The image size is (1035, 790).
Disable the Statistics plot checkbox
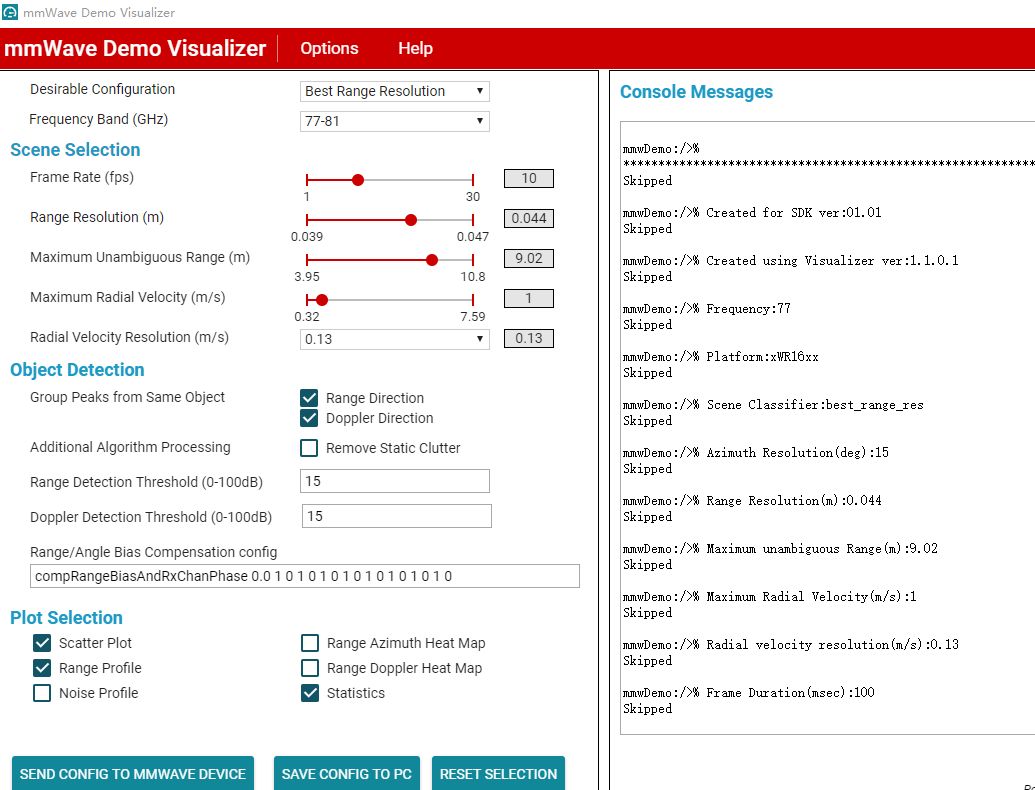point(310,693)
